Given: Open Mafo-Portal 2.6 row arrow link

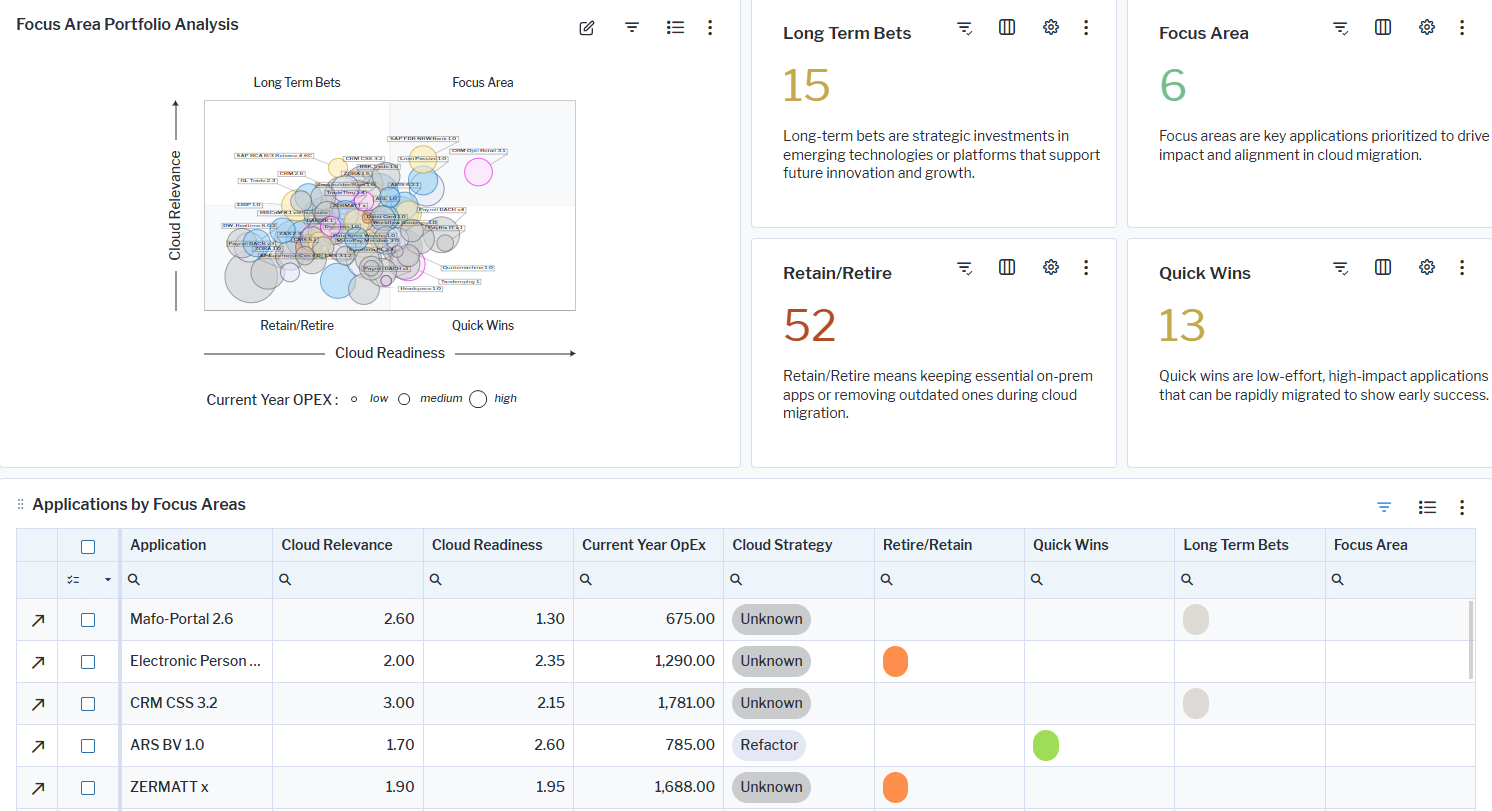Looking at the screenshot, I should pos(38,620).
